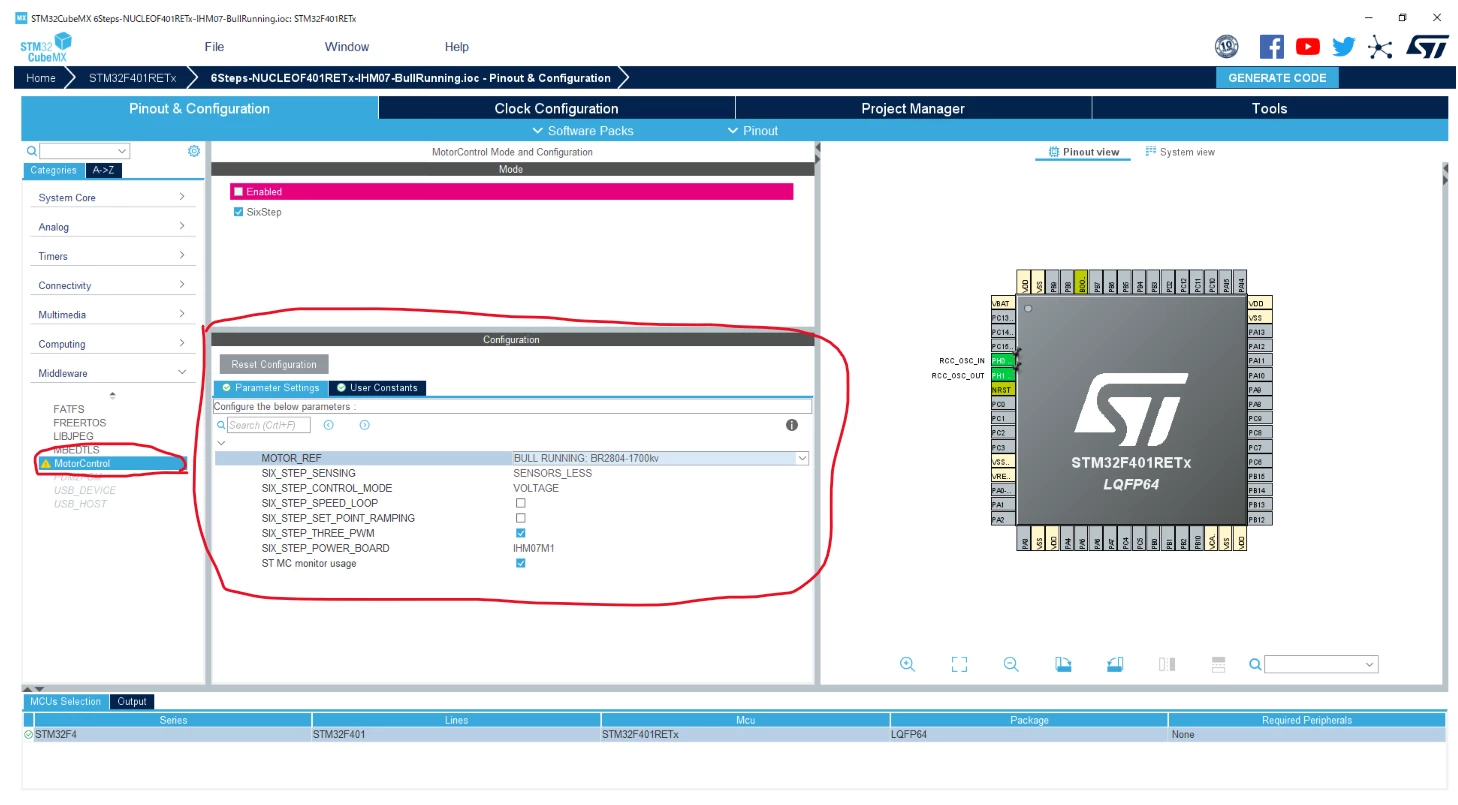Click the PH1 RCC_OSC_OUT pin
Image resolution: width=1458 pixels, height=805 pixels.
coord(1002,375)
